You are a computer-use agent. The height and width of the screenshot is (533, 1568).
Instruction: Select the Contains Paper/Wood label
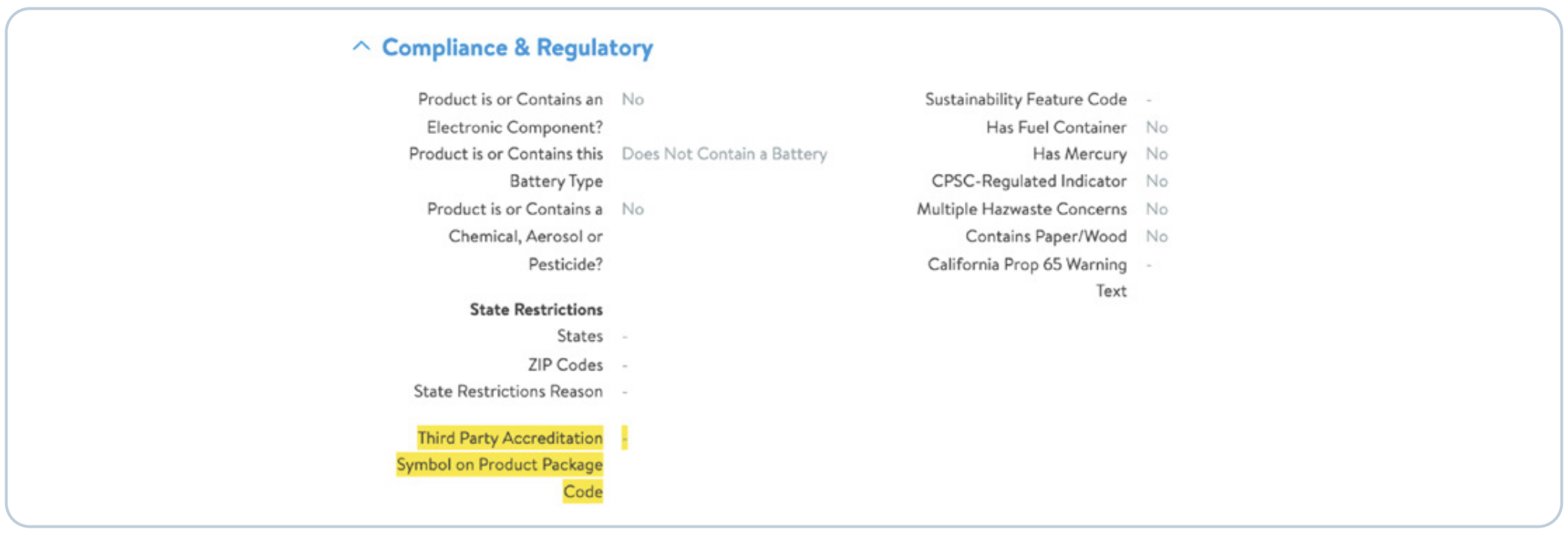coord(1046,236)
